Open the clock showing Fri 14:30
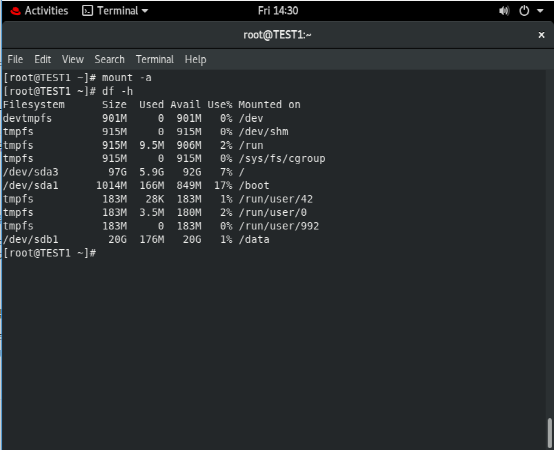Viewport: 554px width, 450px height. (x=278, y=11)
